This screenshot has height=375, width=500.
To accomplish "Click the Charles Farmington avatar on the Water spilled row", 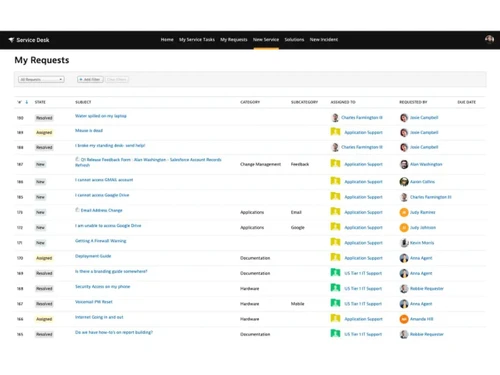I will coord(335,117).
